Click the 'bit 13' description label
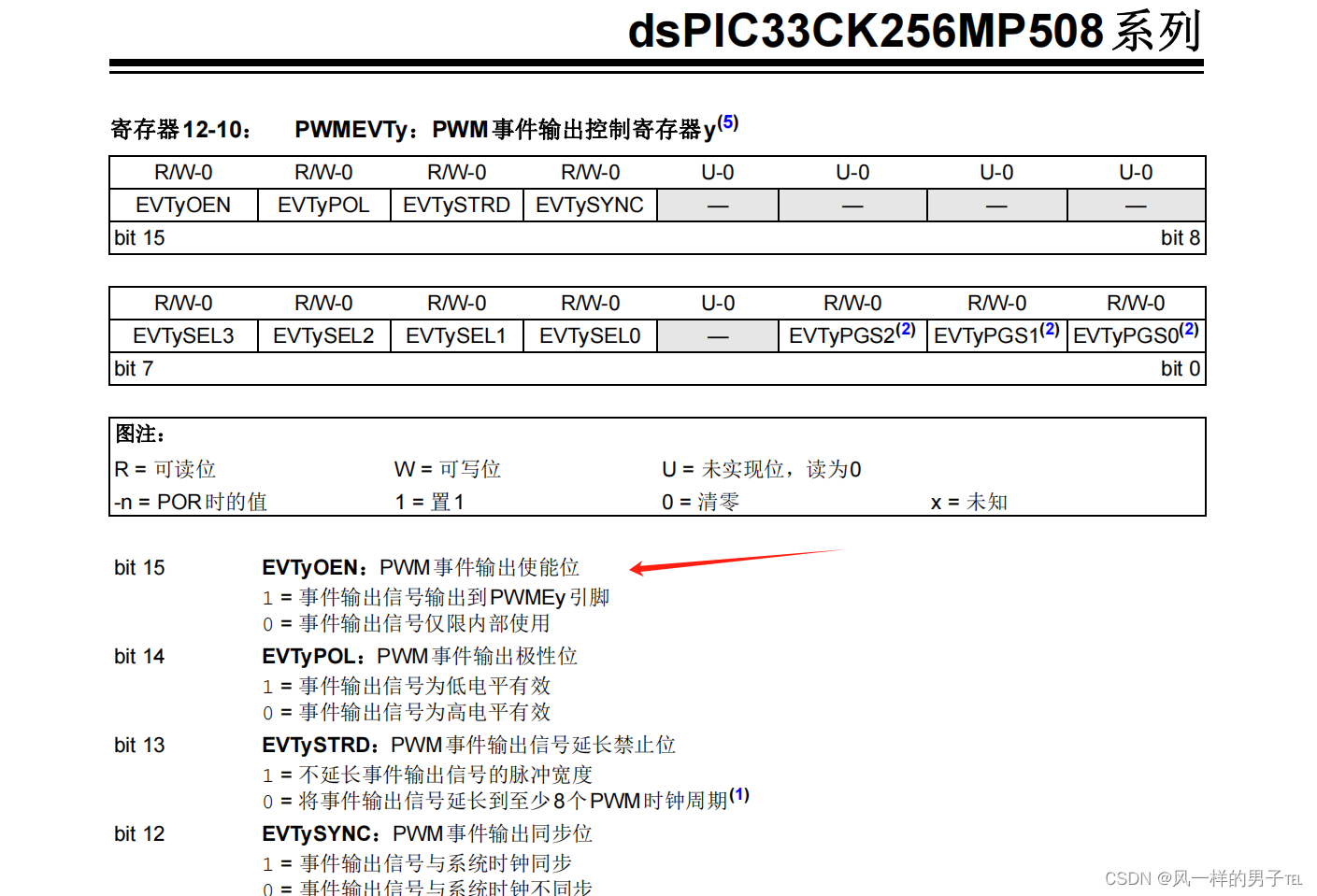 coord(139,746)
